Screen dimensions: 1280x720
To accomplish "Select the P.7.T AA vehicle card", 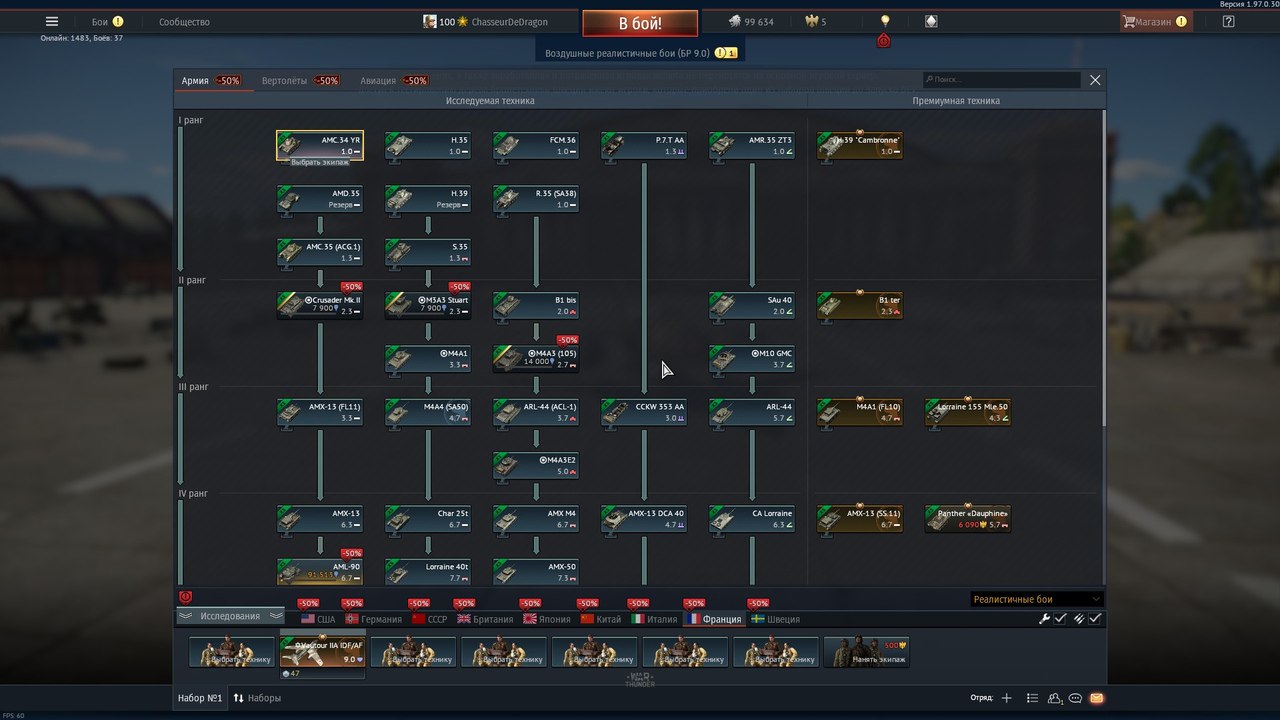I will point(644,146).
